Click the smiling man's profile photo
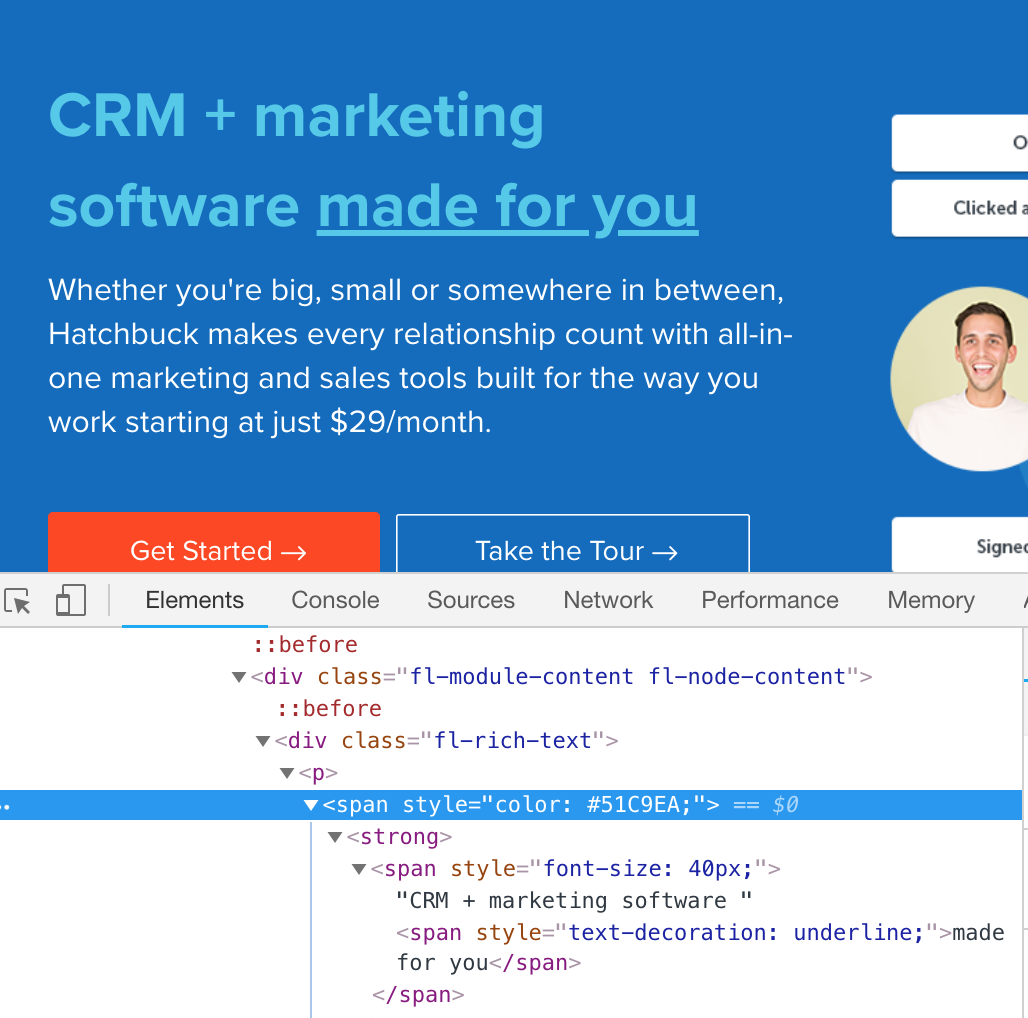The image size is (1028, 1018). point(960,379)
